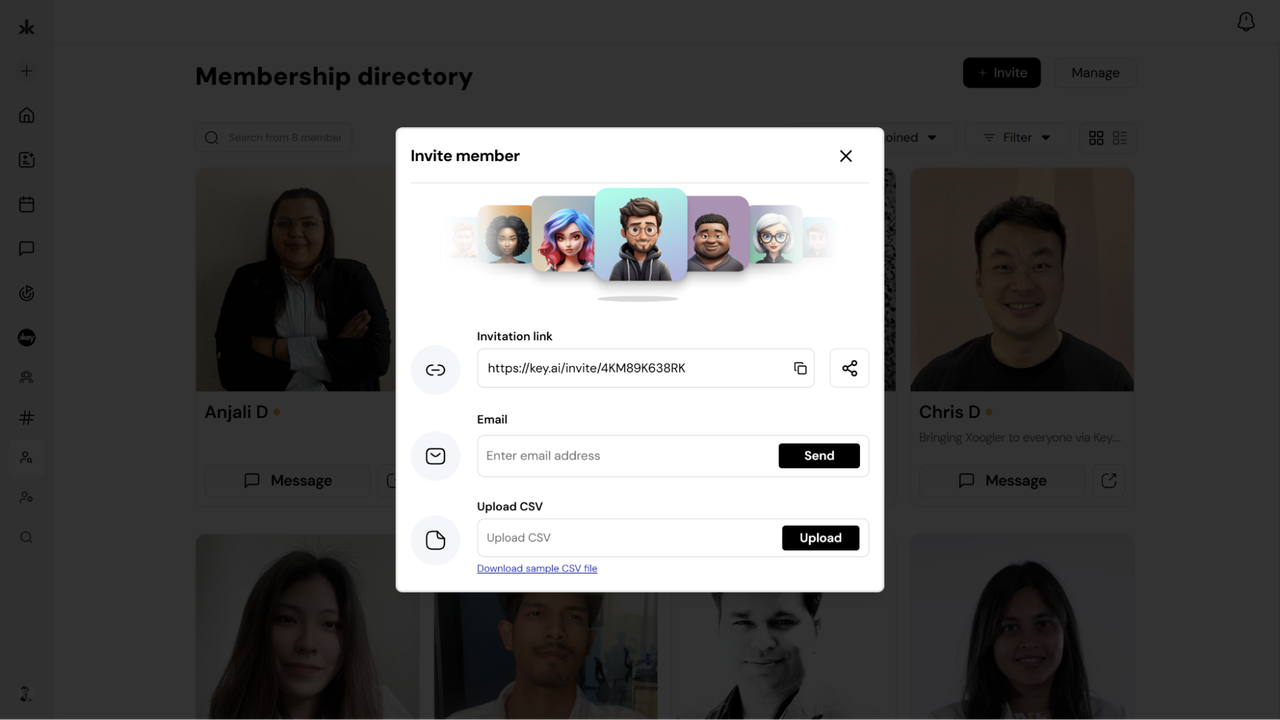Click the Upload button for CSV

coord(820,538)
